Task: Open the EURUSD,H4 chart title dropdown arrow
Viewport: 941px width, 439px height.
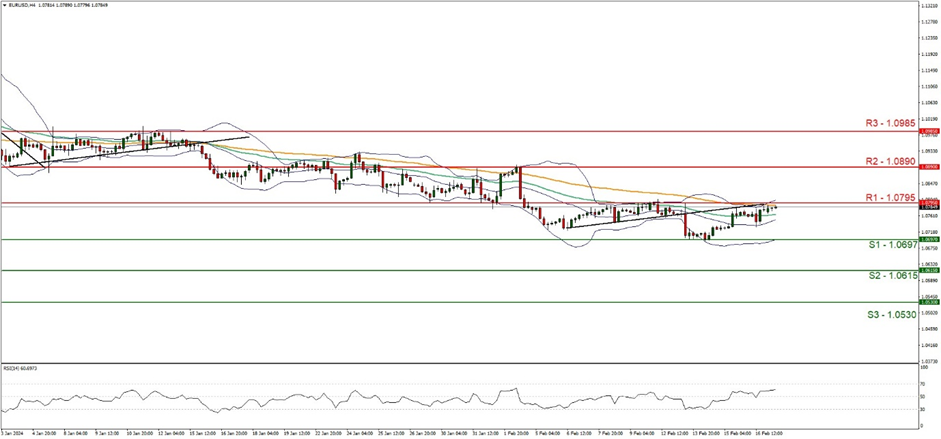Action: 4,5
